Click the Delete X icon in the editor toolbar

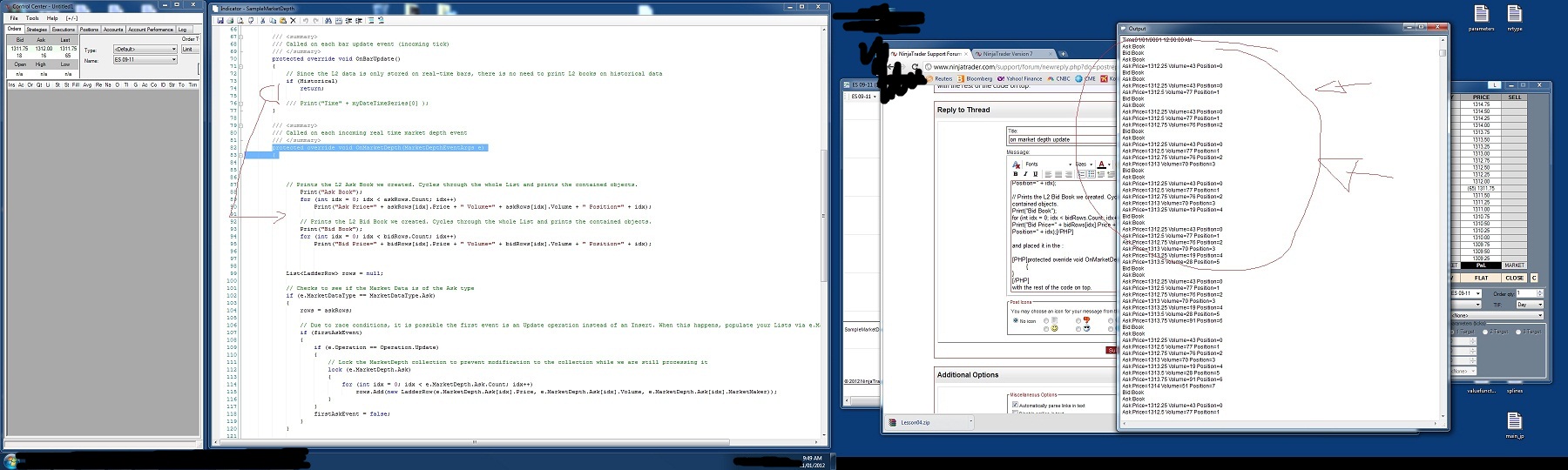[293, 20]
